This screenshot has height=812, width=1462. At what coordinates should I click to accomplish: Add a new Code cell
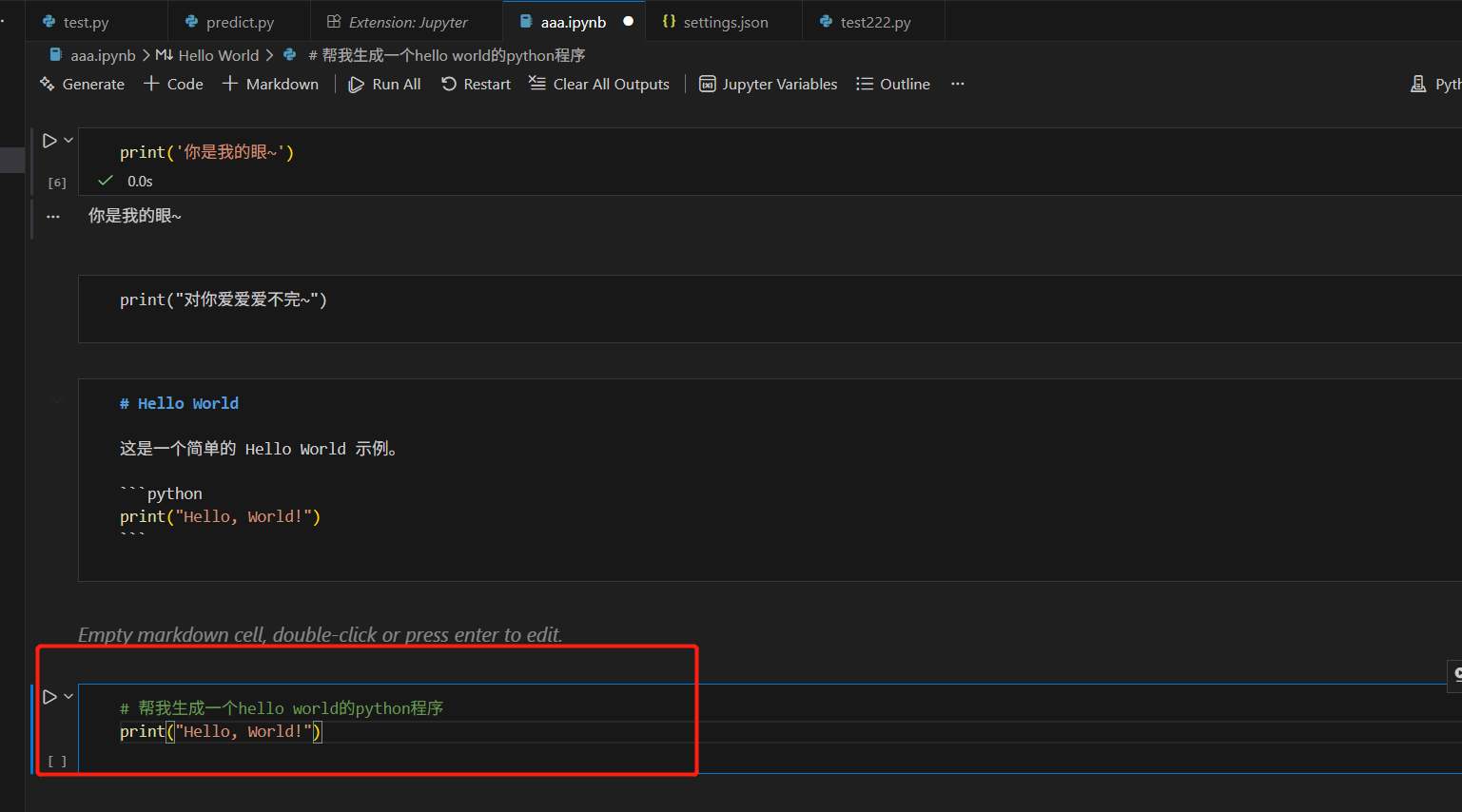click(173, 85)
